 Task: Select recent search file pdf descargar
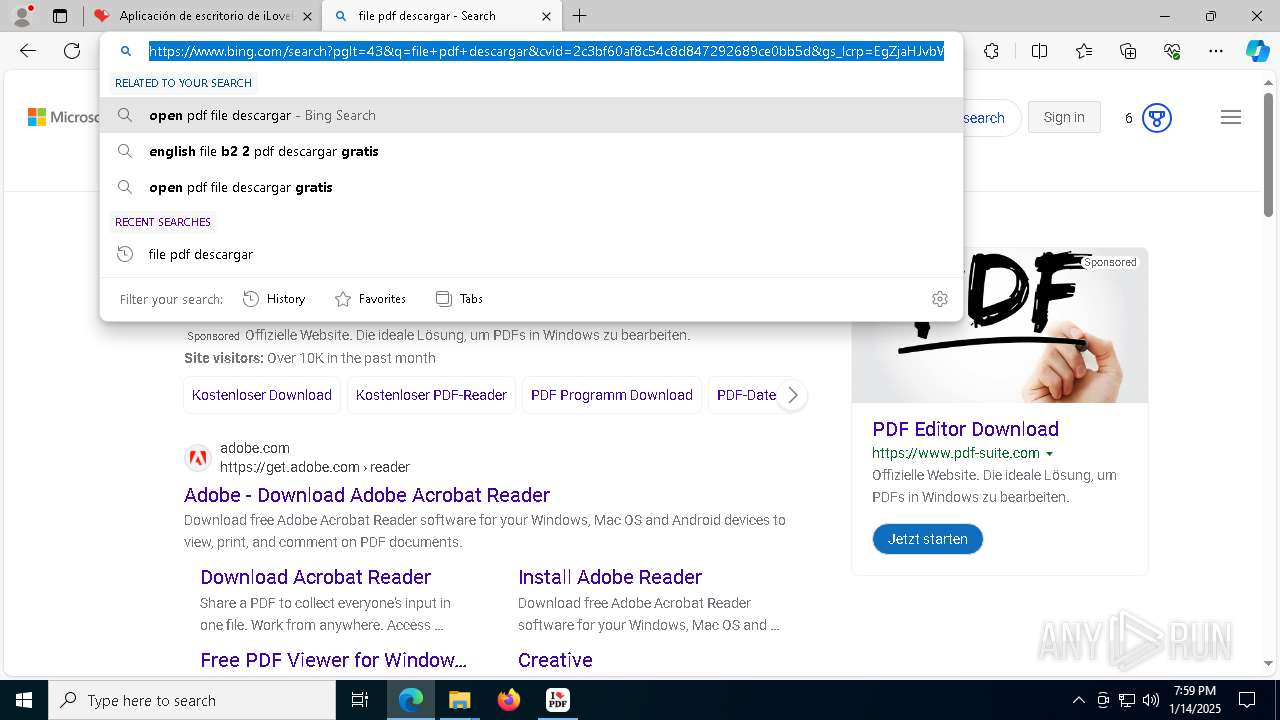tap(531, 254)
